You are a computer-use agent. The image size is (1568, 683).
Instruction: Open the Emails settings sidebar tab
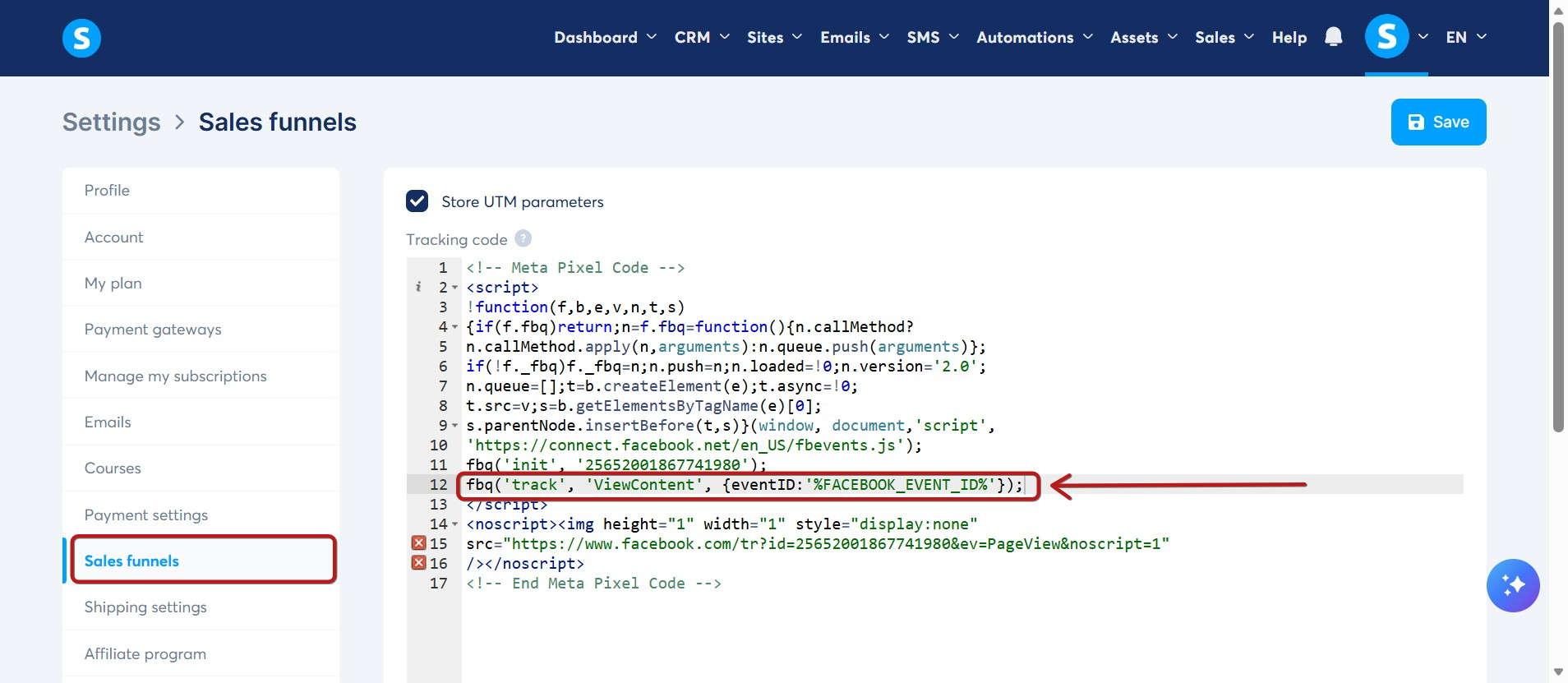pos(201,422)
